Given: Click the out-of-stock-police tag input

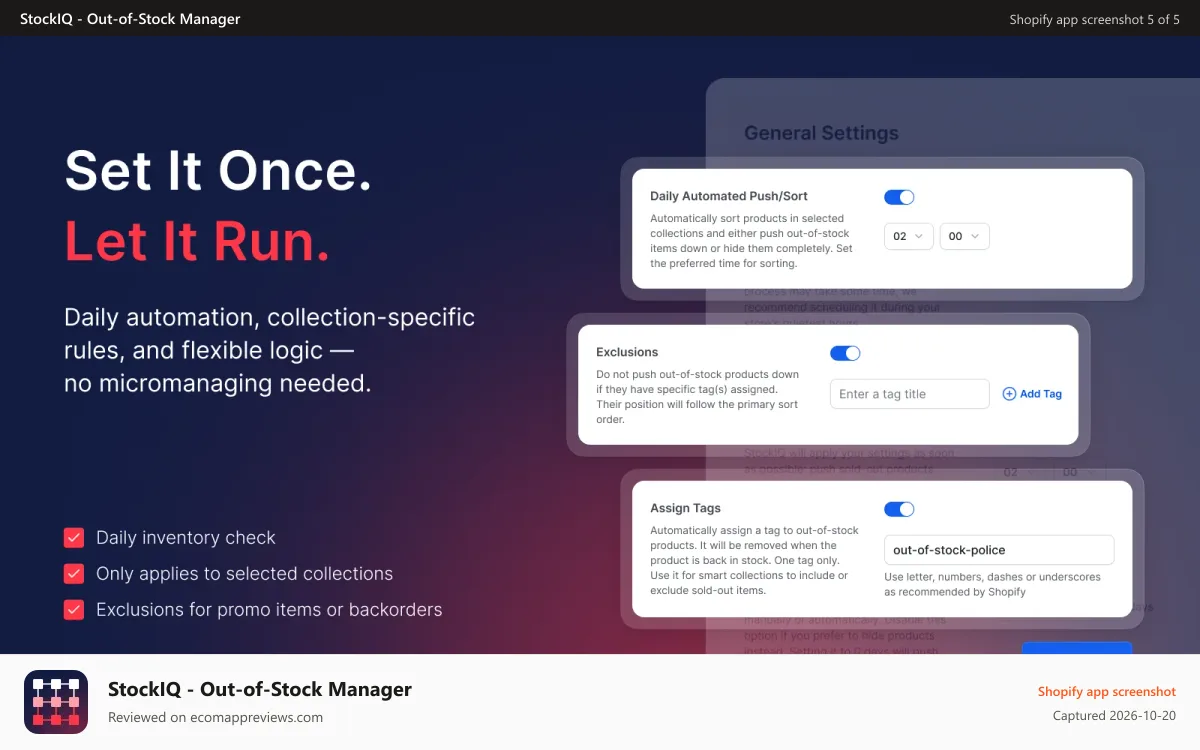Looking at the screenshot, I should (999, 550).
